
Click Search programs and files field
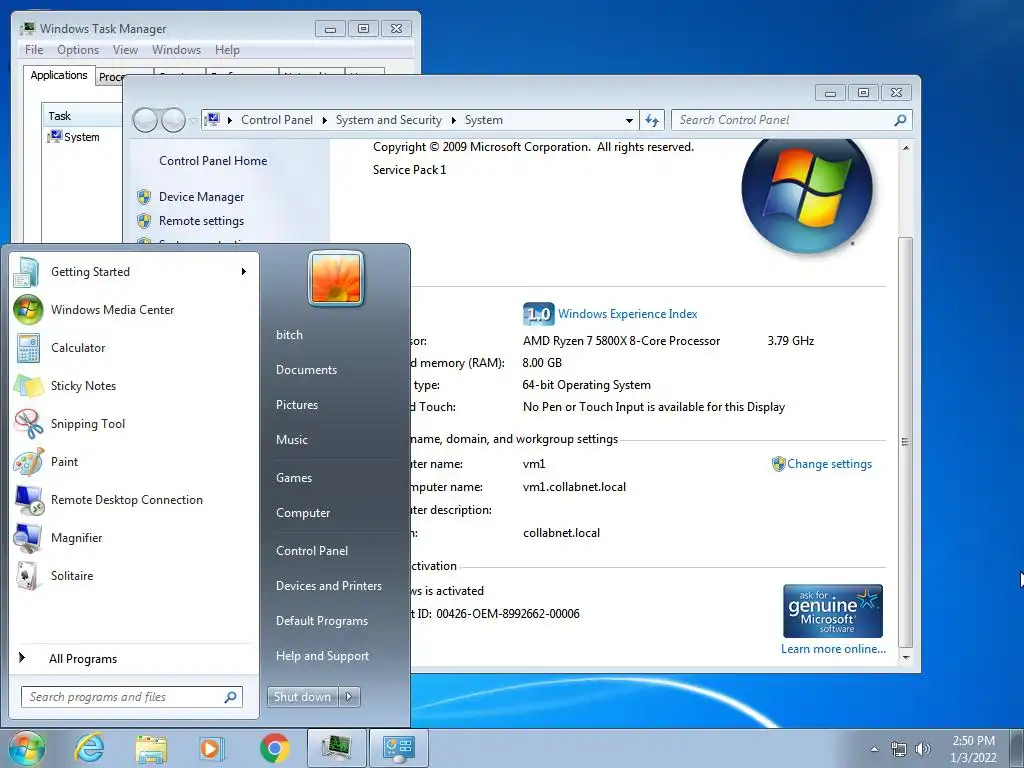click(x=131, y=697)
